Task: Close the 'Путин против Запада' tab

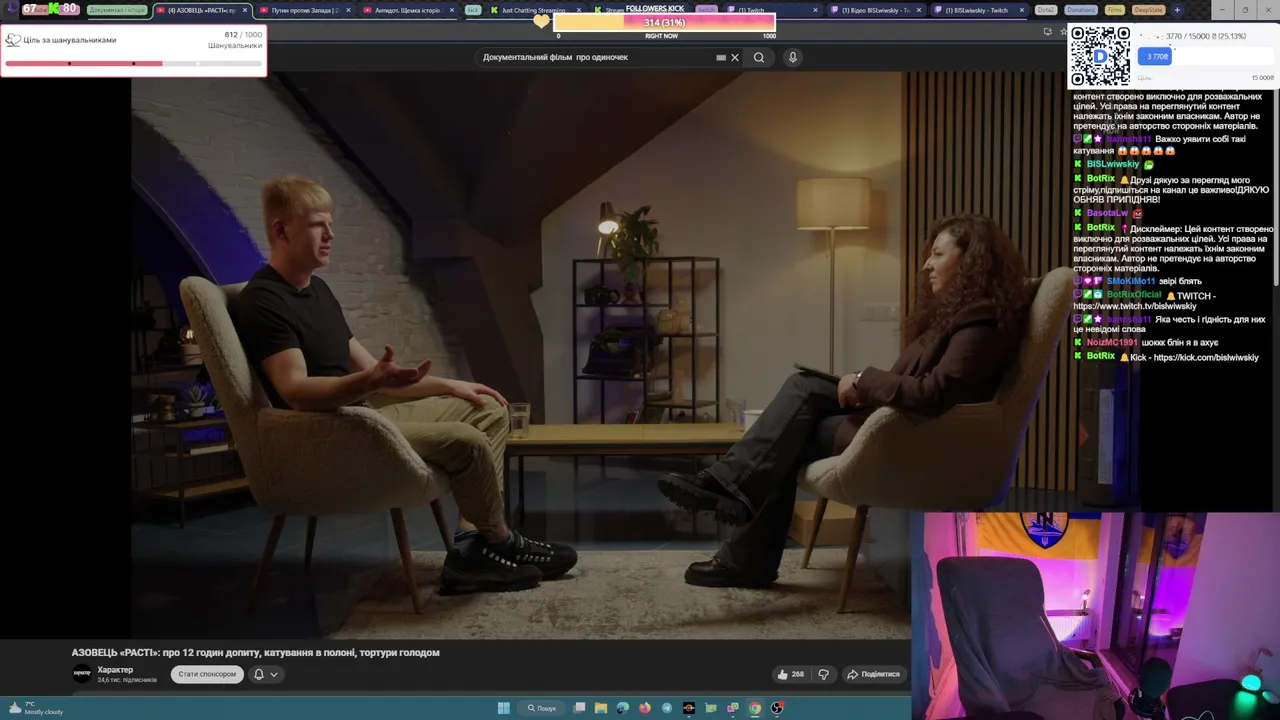Action: coord(348,10)
